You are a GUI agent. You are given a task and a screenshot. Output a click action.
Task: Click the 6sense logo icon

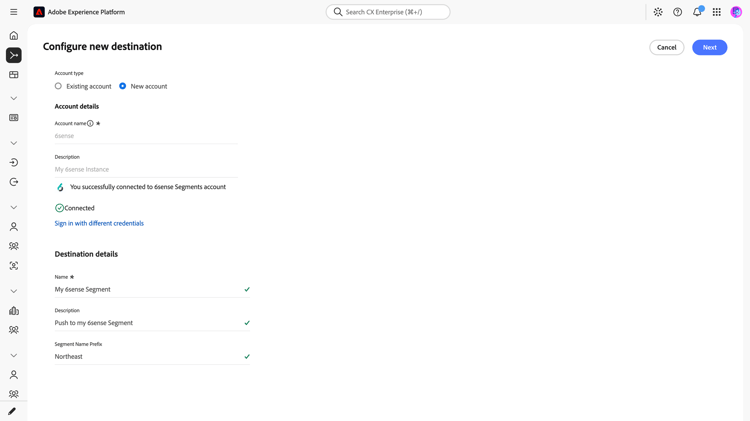pyautogui.click(x=60, y=187)
